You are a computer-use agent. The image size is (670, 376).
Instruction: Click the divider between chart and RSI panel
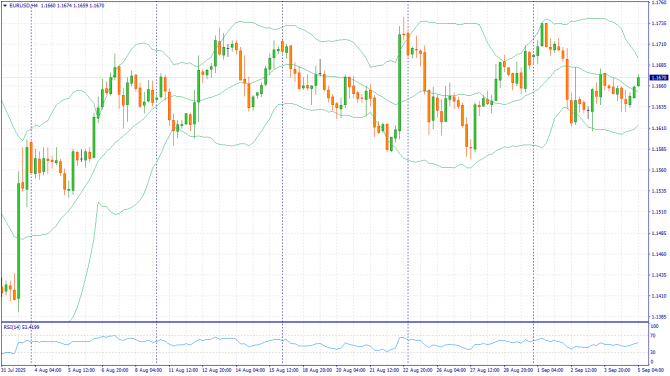pyautogui.click(x=325, y=322)
